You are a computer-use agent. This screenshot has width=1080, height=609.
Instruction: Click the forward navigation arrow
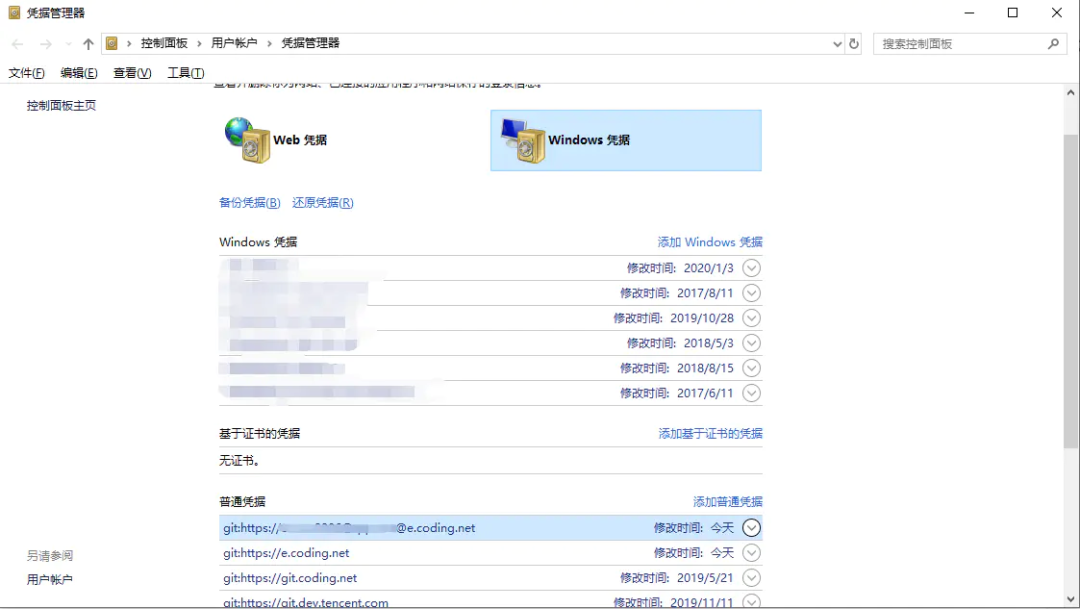click(x=45, y=44)
